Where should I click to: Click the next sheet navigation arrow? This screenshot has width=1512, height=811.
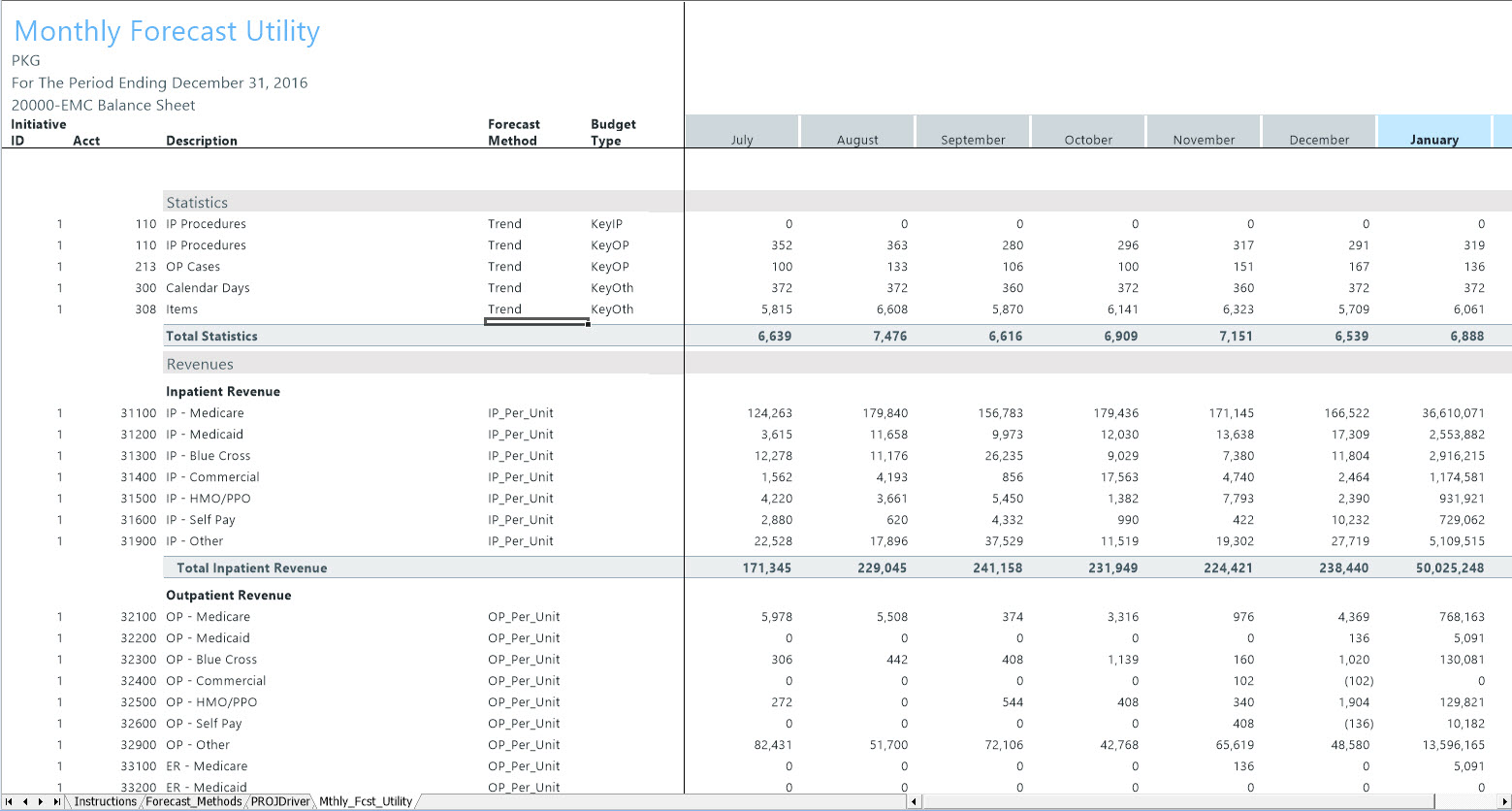pyautogui.click(x=41, y=802)
